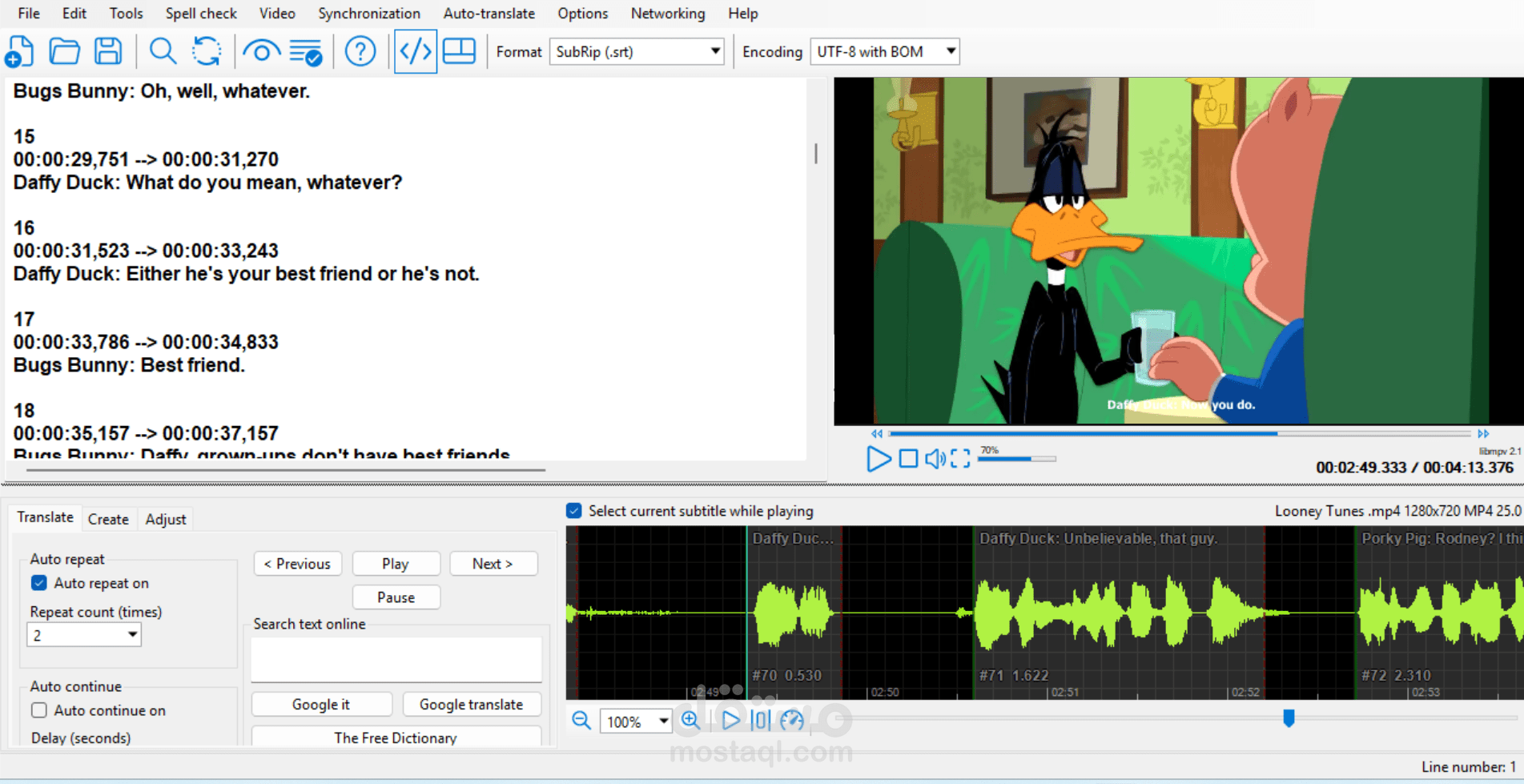Screen dimensions: 1524x784
Task: Select the Translate tab
Action: pyautogui.click(x=45, y=517)
